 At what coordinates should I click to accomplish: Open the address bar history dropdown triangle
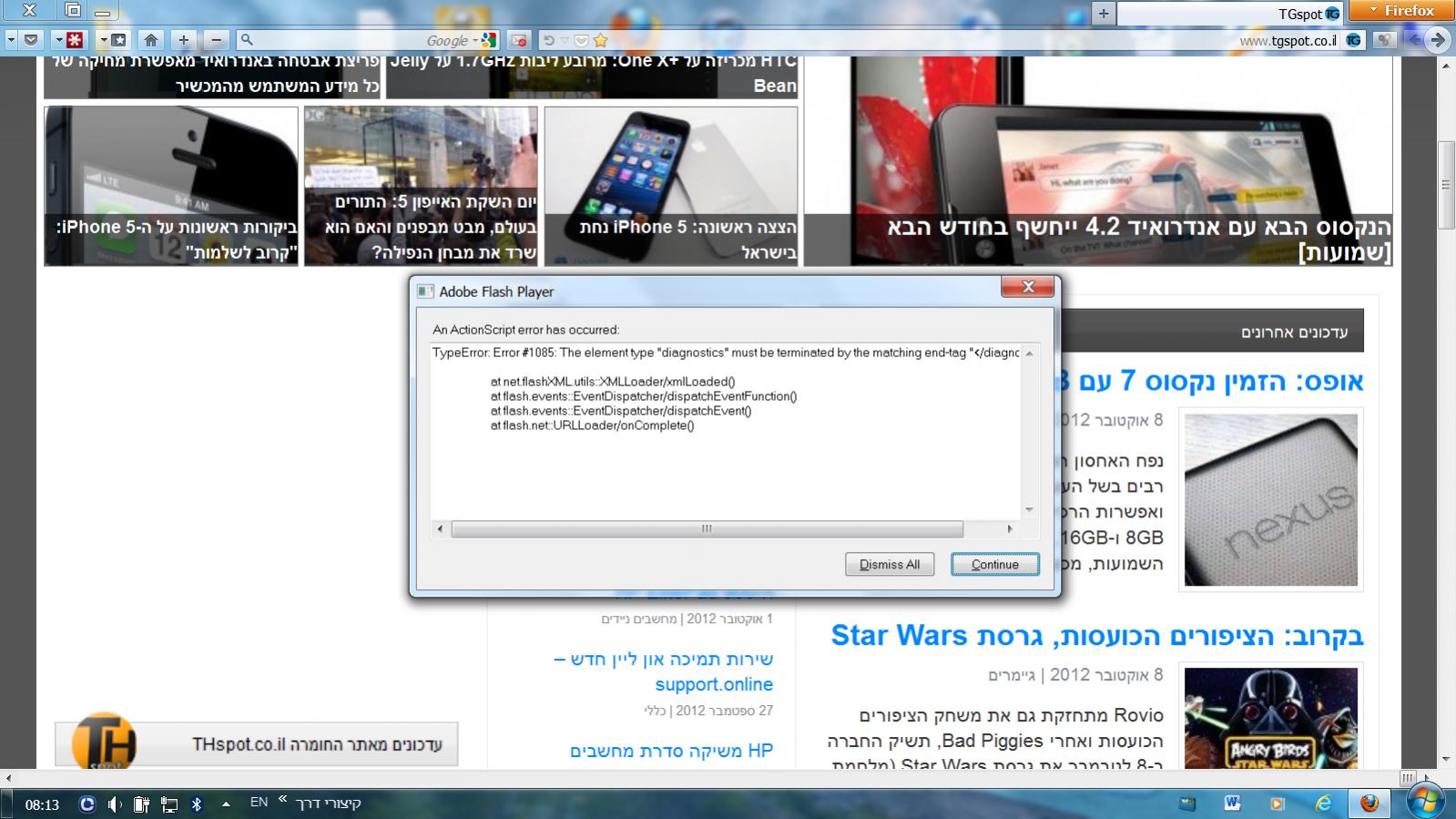[565, 40]
